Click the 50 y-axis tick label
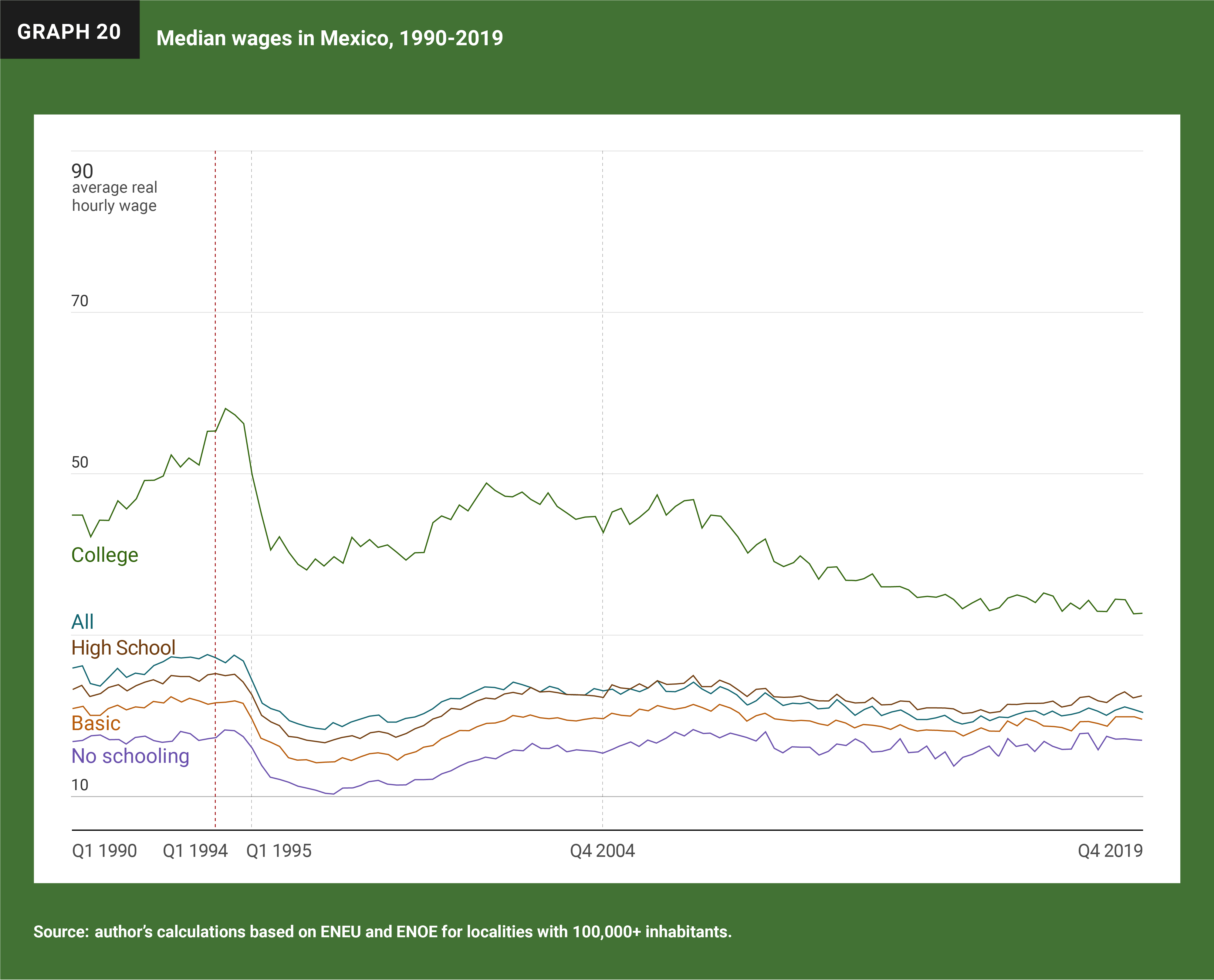The height and width of the screenshot is (980, 1214). point(79,462)
